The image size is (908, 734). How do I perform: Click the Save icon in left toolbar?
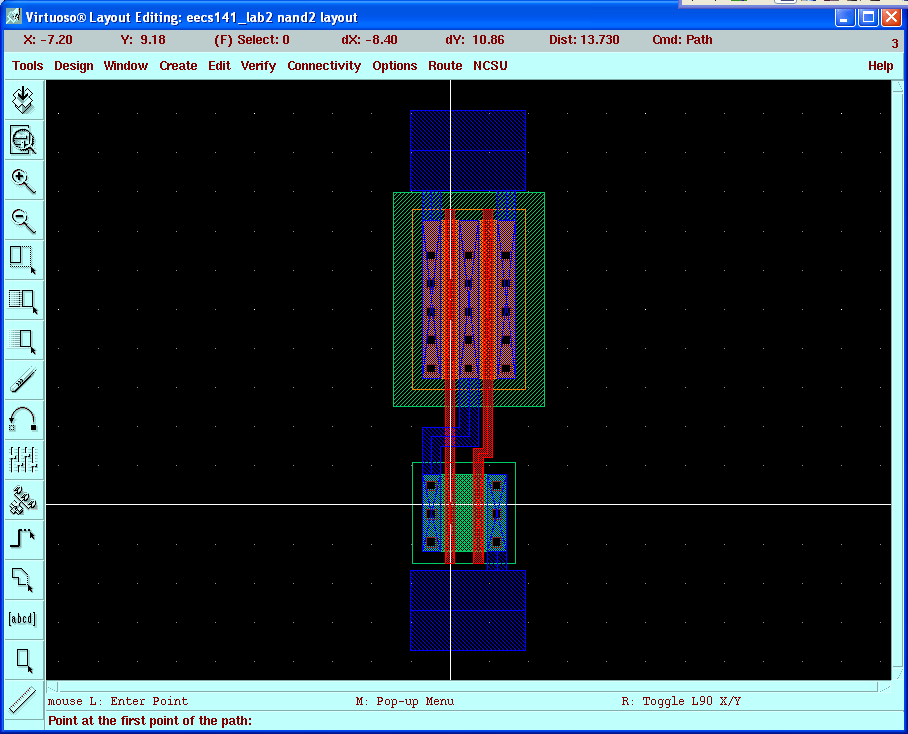23,100
